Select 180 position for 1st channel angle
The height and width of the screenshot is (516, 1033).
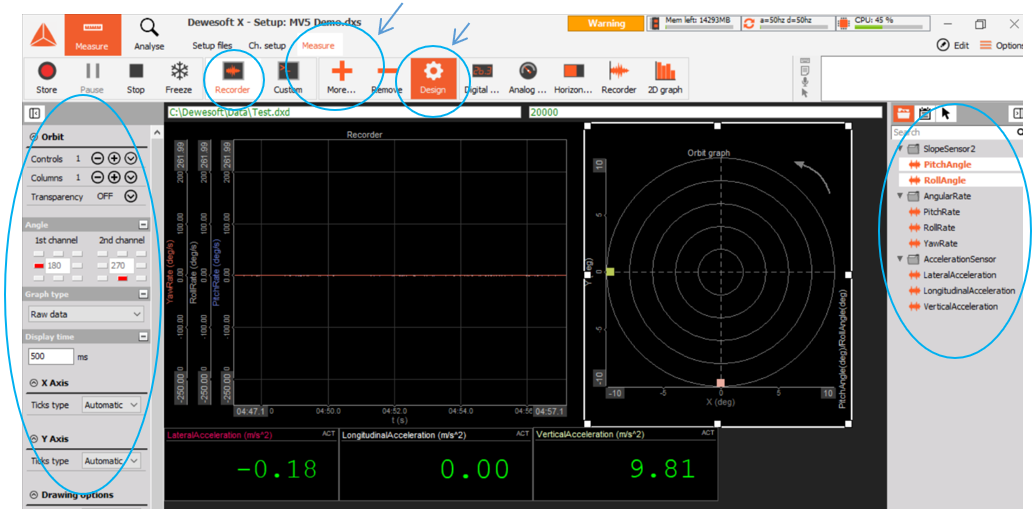point(39,266)
